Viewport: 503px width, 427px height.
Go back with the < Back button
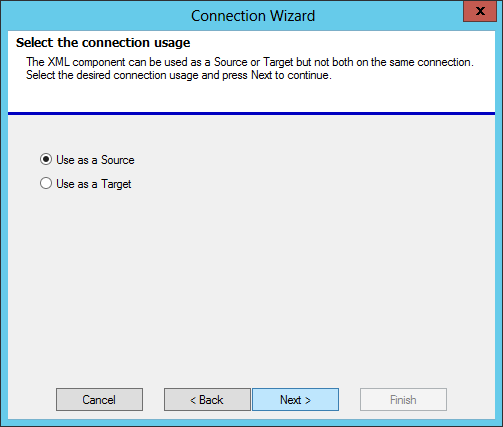(x=207, y=399)
